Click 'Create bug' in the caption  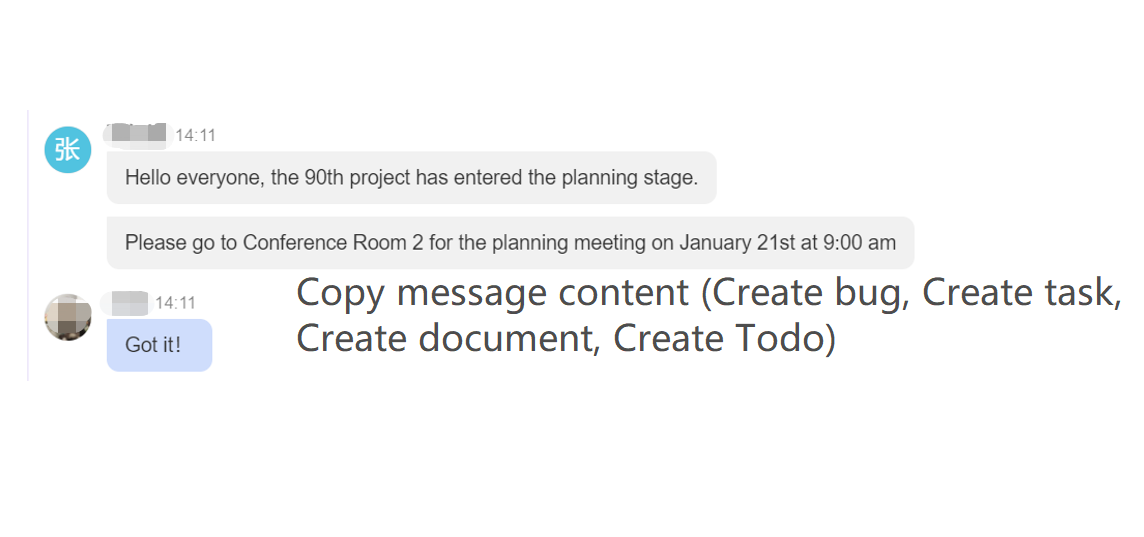tap(807, 293)
